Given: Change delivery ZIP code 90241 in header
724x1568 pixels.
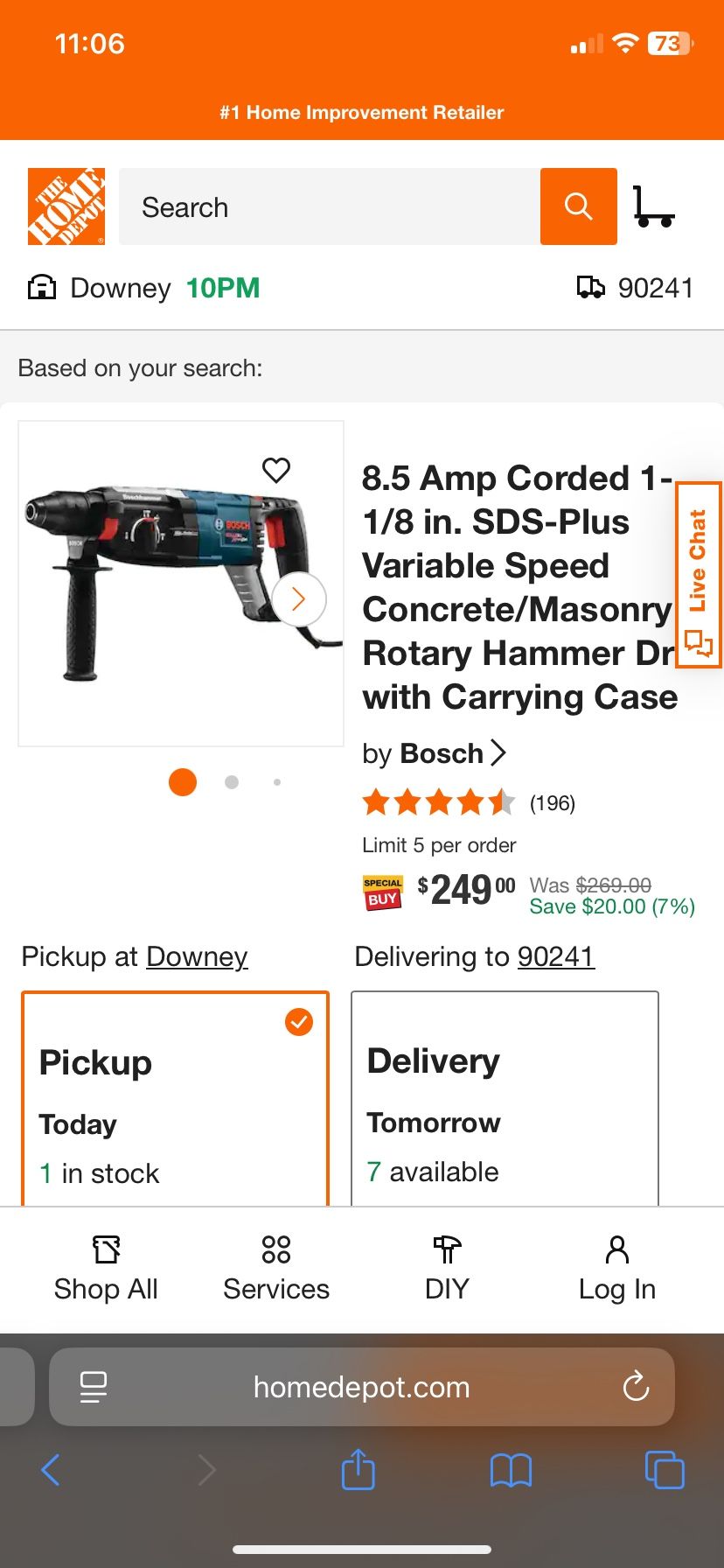Looking at the screenshot, I should [x=636, y=288].
